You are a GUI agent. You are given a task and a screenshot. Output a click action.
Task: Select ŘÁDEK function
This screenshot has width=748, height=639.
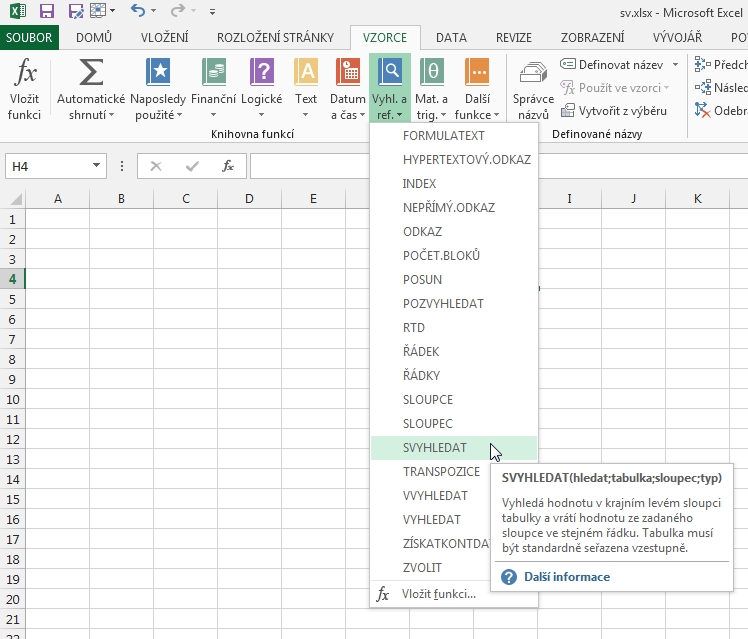point(454,351)
